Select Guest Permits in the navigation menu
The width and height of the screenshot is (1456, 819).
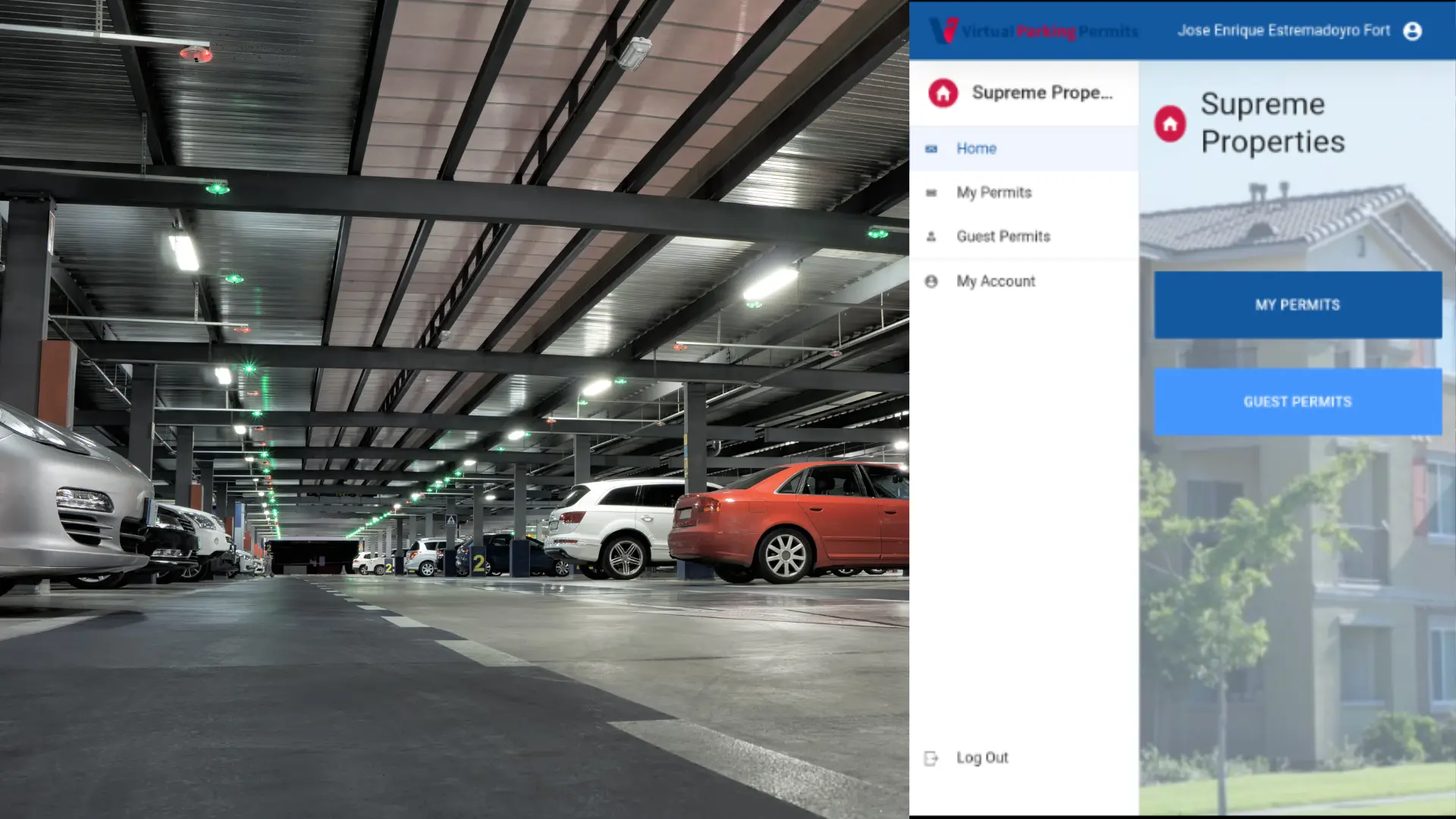[x=1003, y=236]
